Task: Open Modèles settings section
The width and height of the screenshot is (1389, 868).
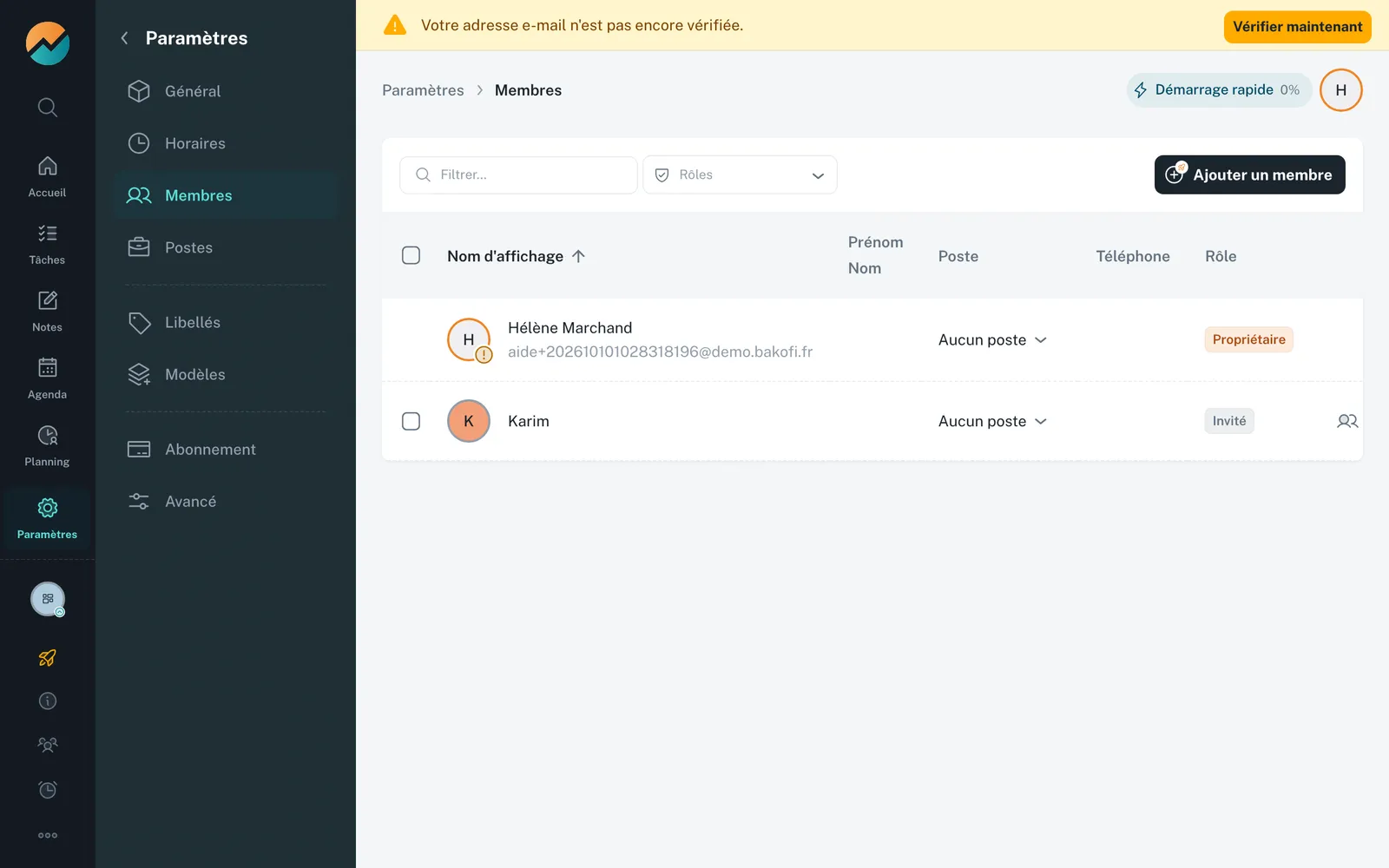Action: [x=226, y=374]
